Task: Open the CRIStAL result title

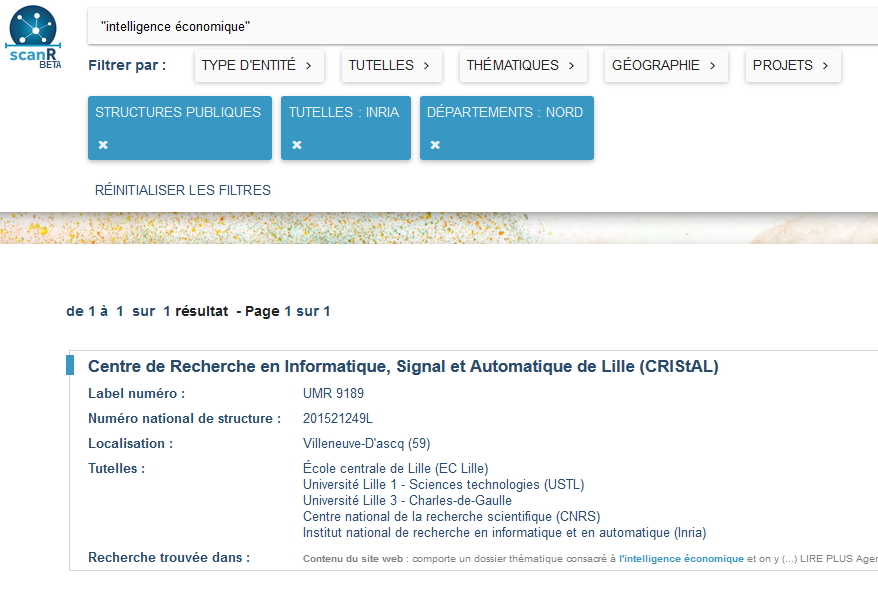Action: coord(403,366)
